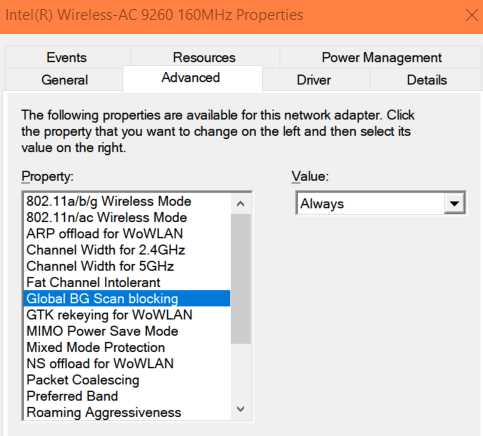This screenshot has width=483, height=436.
Task: Open the Resources tab
Action: 204,57
